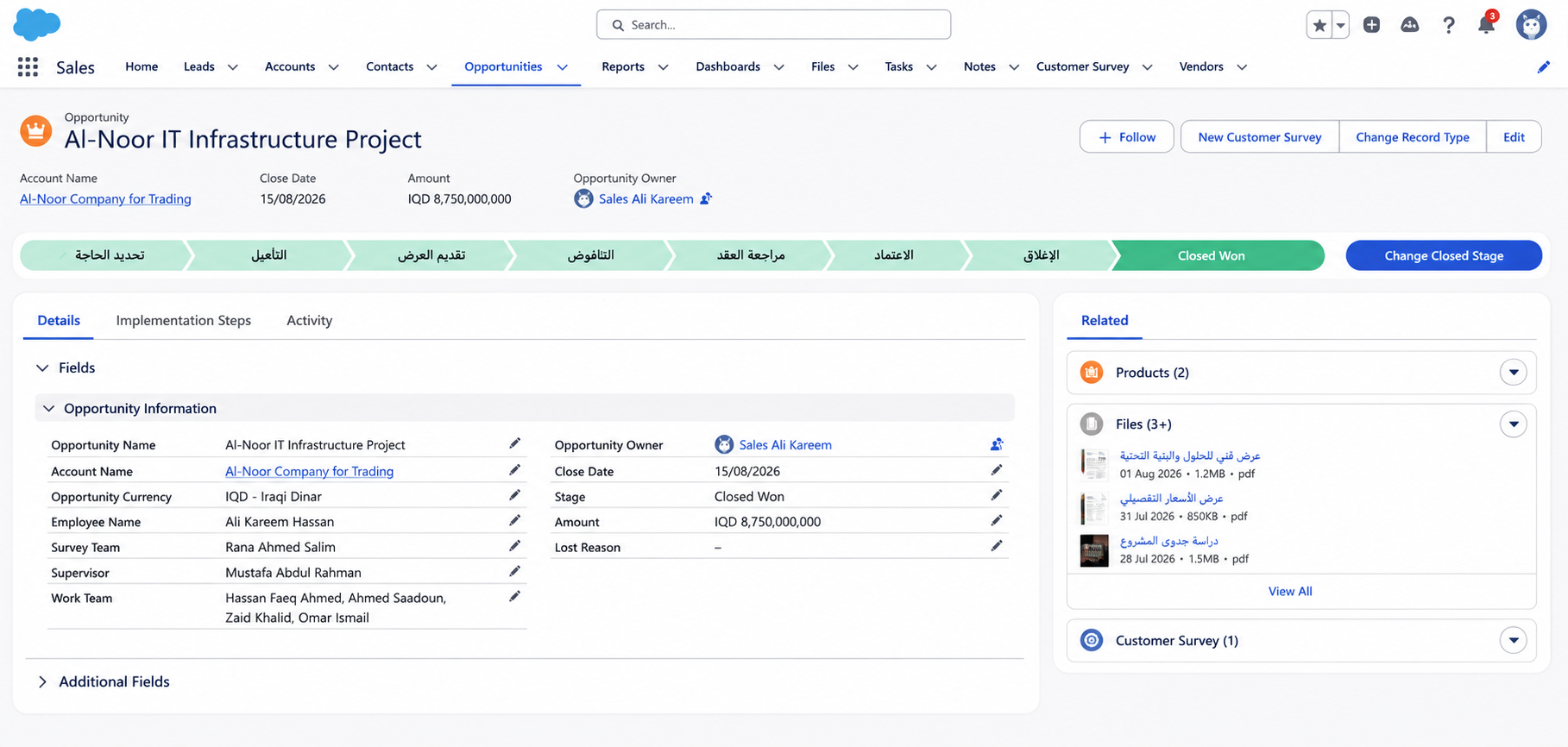The width and height of the screenshot is (1568, 747).
Task: Open the عرض فني للحلول والبنية التحتية file
Action: click(1190, 455)
